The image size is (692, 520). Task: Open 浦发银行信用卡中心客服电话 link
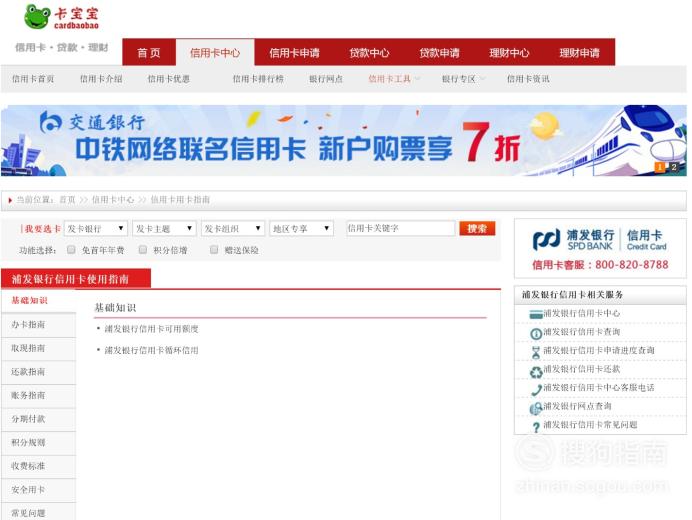click(x=599, y=388)
